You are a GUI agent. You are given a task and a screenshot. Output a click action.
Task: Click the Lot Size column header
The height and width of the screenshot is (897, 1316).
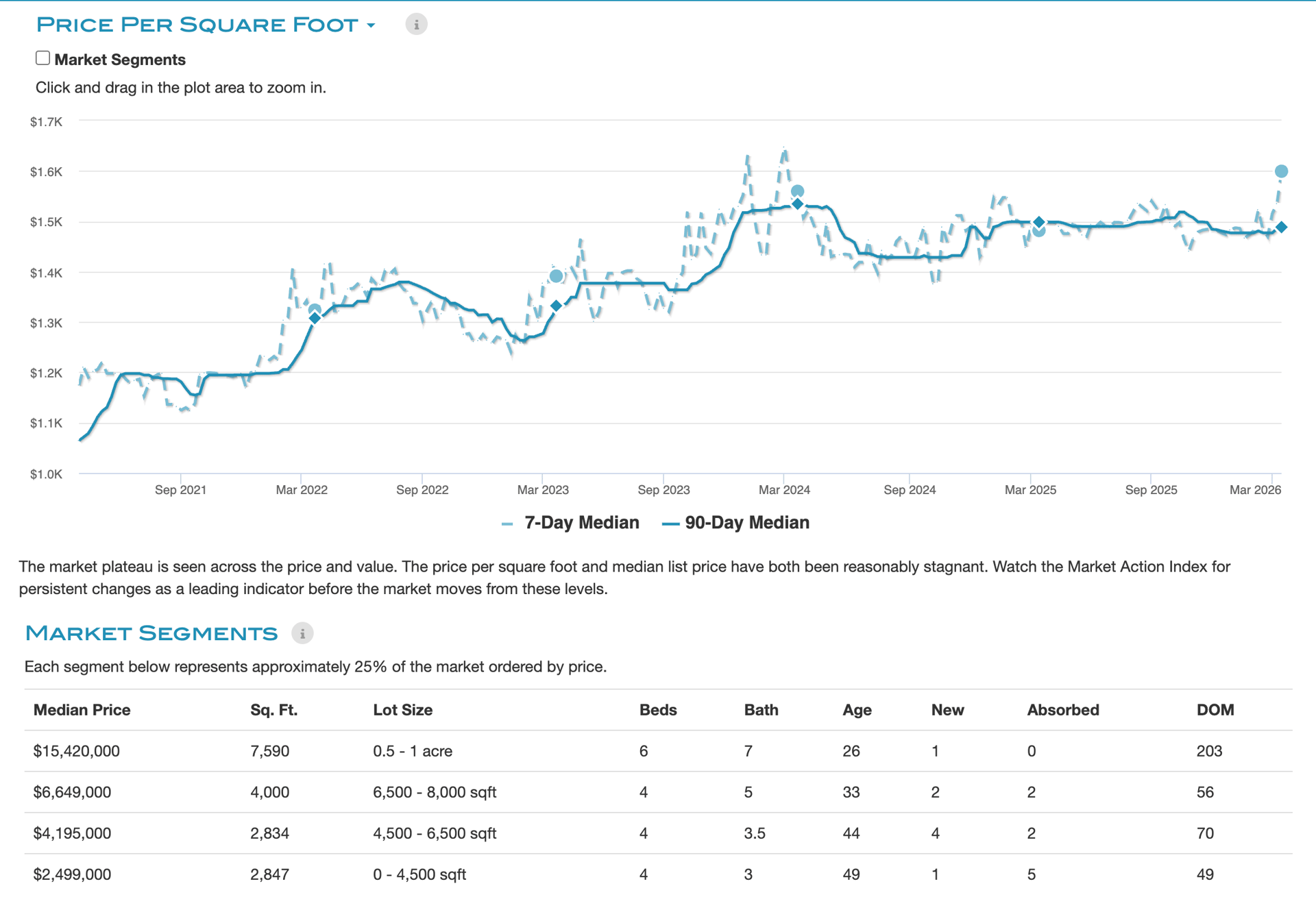click(402, 710)
